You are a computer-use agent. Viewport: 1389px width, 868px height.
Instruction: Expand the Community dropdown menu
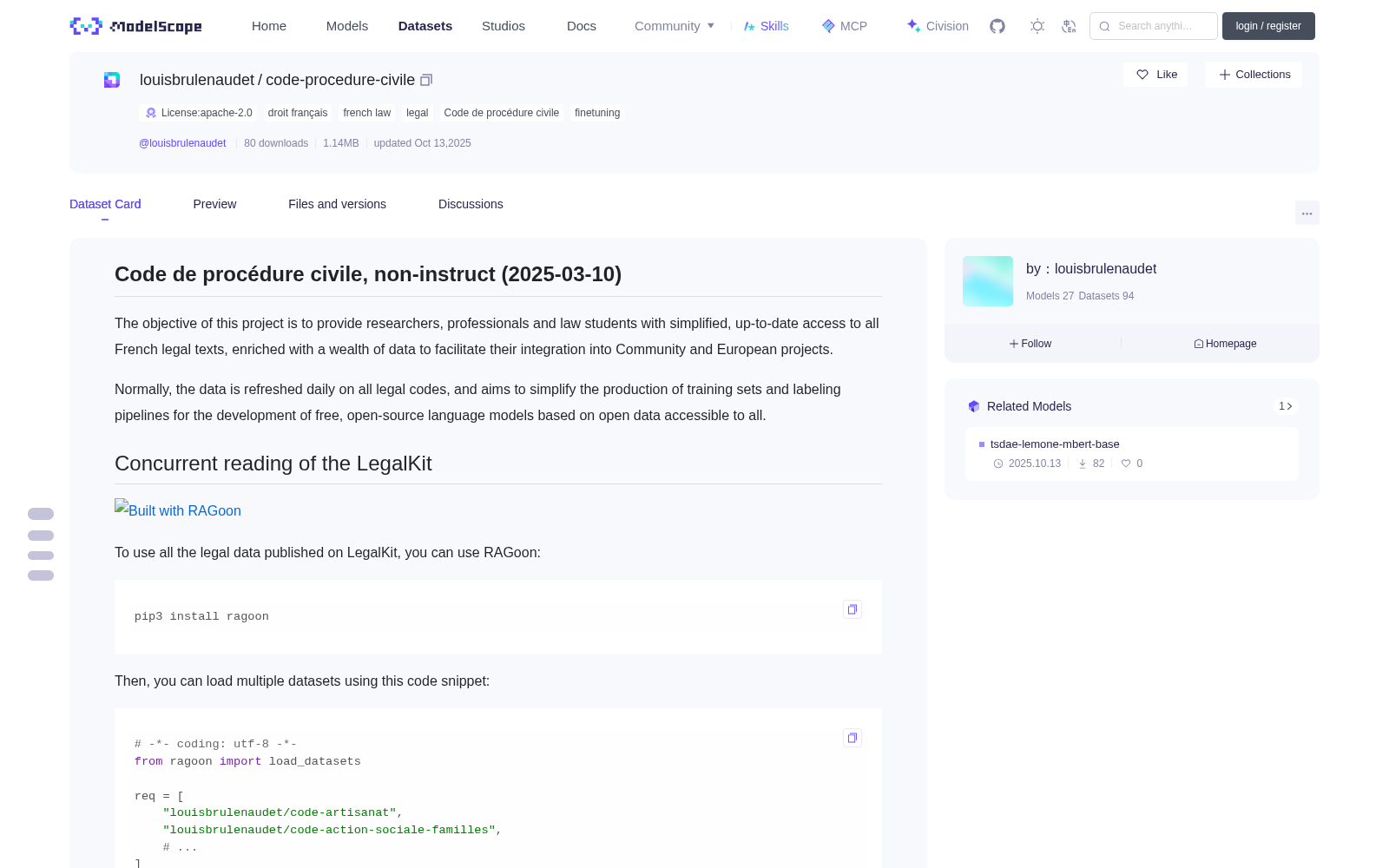tap(675, 26)
